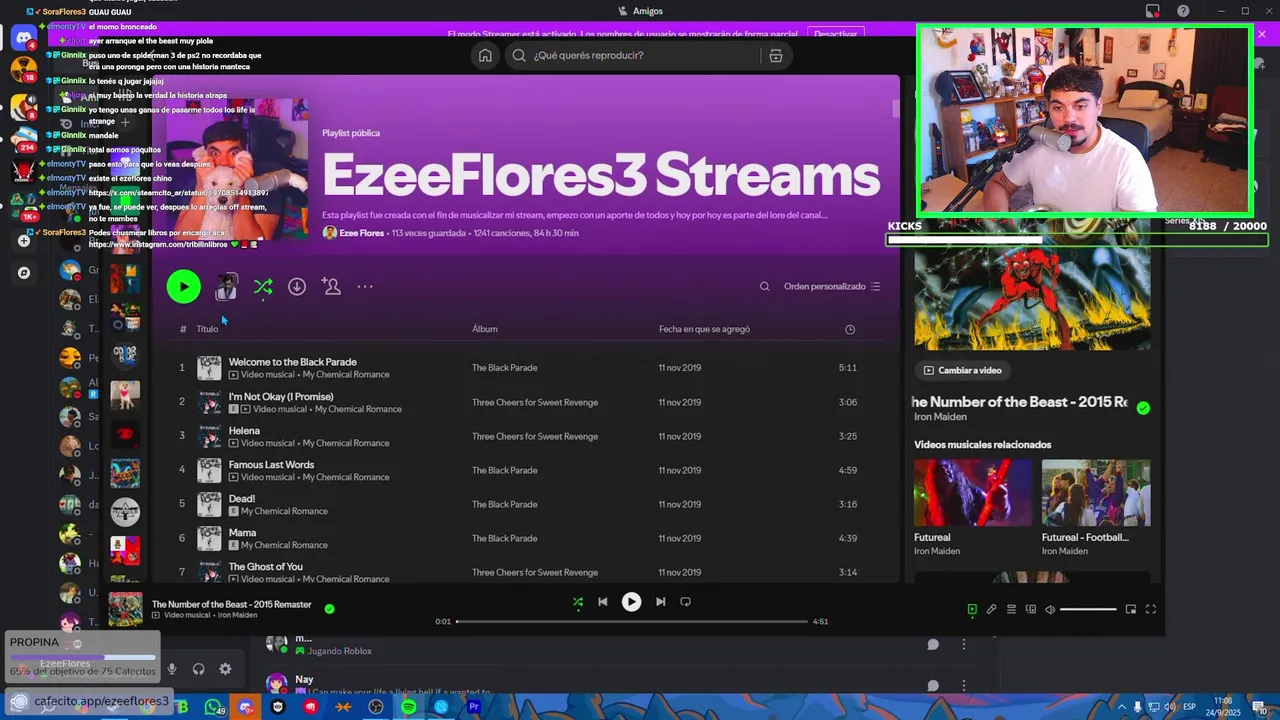Open the Orden personalizado sort dropdown
Viewport: 1280px width, 720px height.
[x=832, y=287]
